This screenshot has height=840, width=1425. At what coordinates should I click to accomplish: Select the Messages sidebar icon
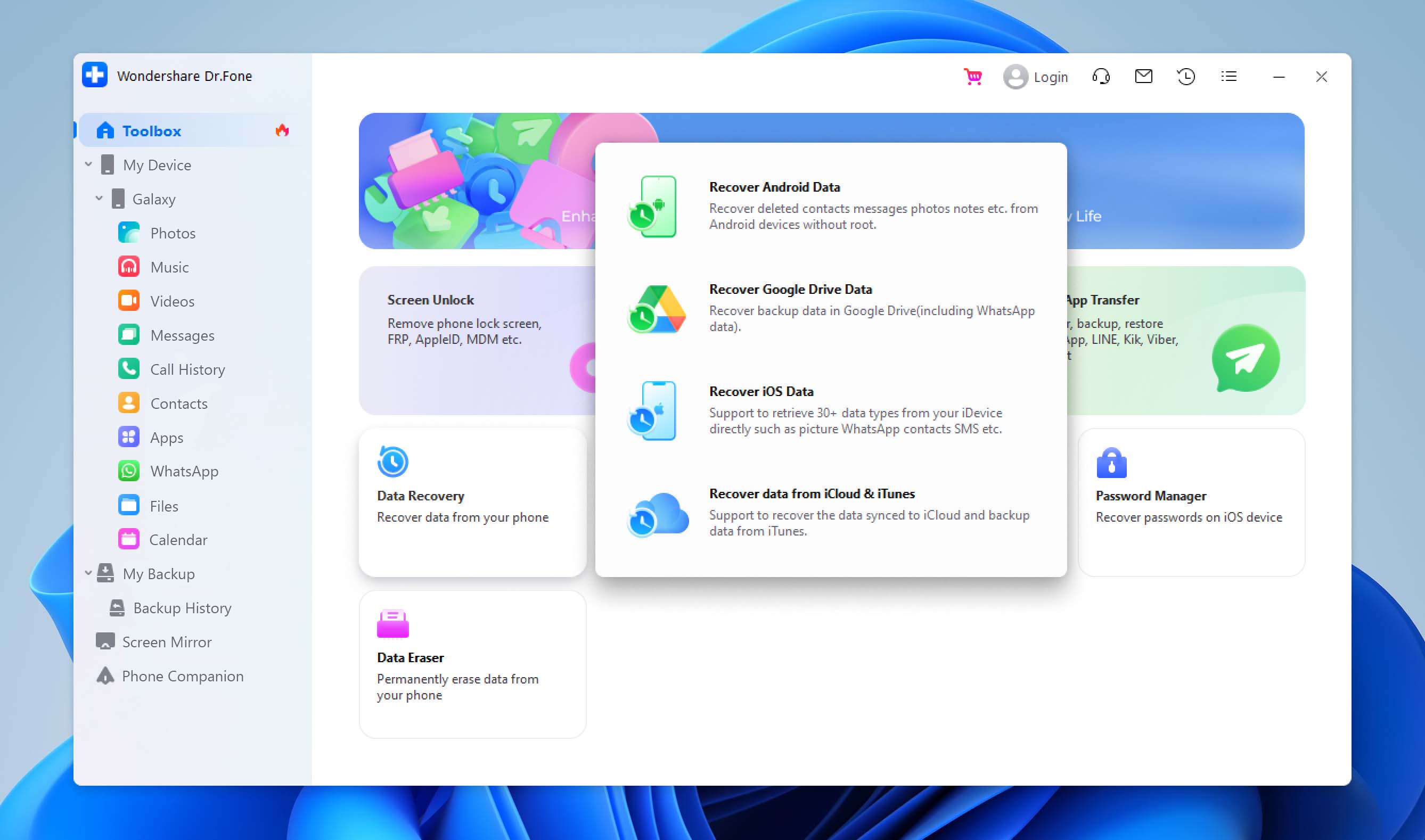coord(128,335)
